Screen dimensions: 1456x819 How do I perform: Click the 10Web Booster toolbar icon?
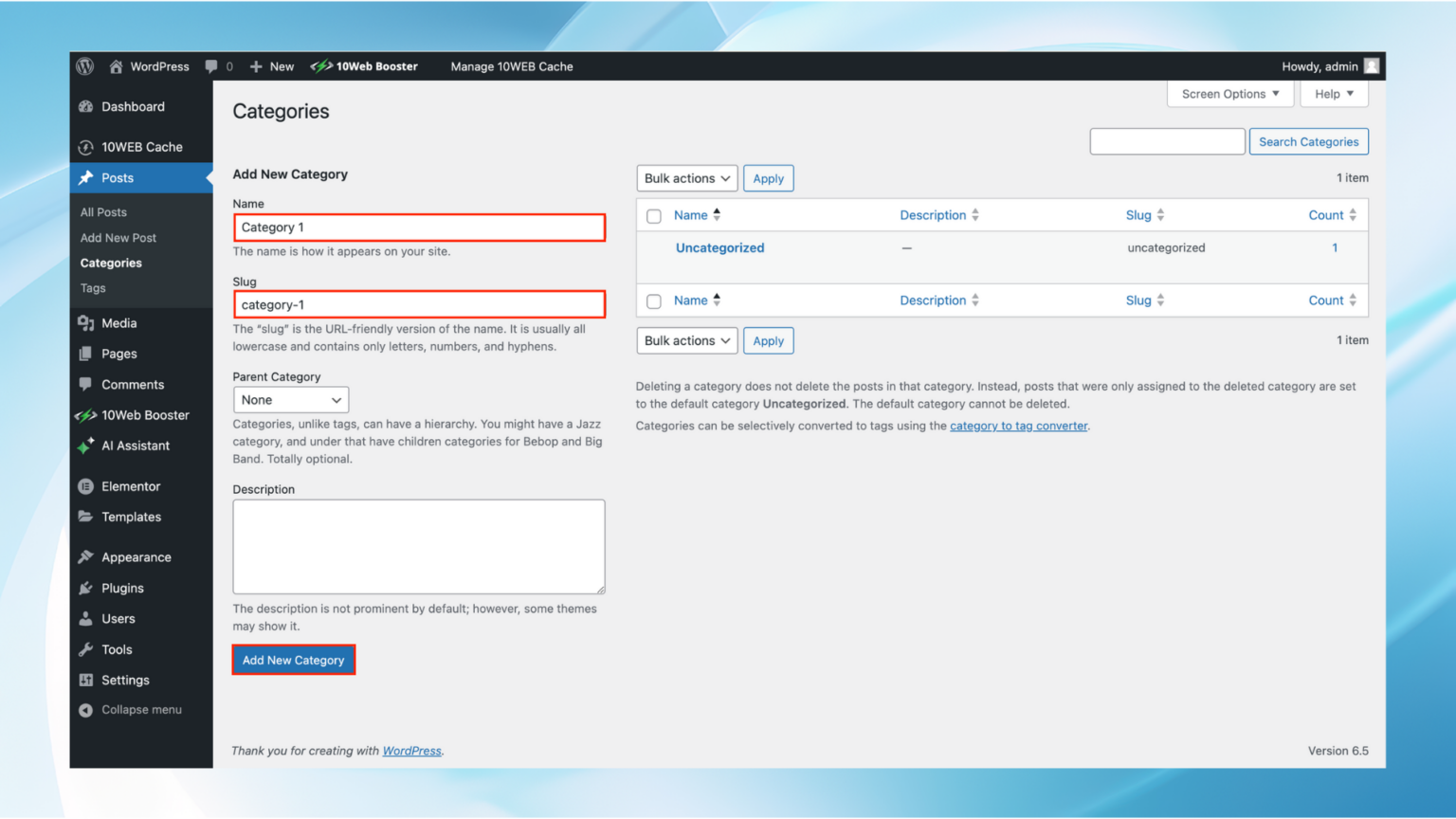click(318, 66)
